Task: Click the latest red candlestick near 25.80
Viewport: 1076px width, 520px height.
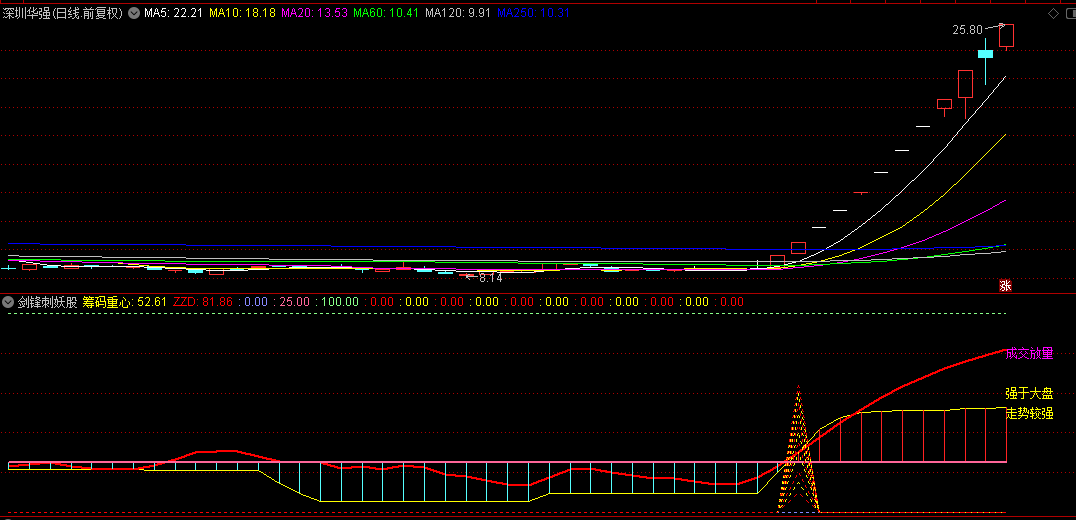Action: [1006, 36]
